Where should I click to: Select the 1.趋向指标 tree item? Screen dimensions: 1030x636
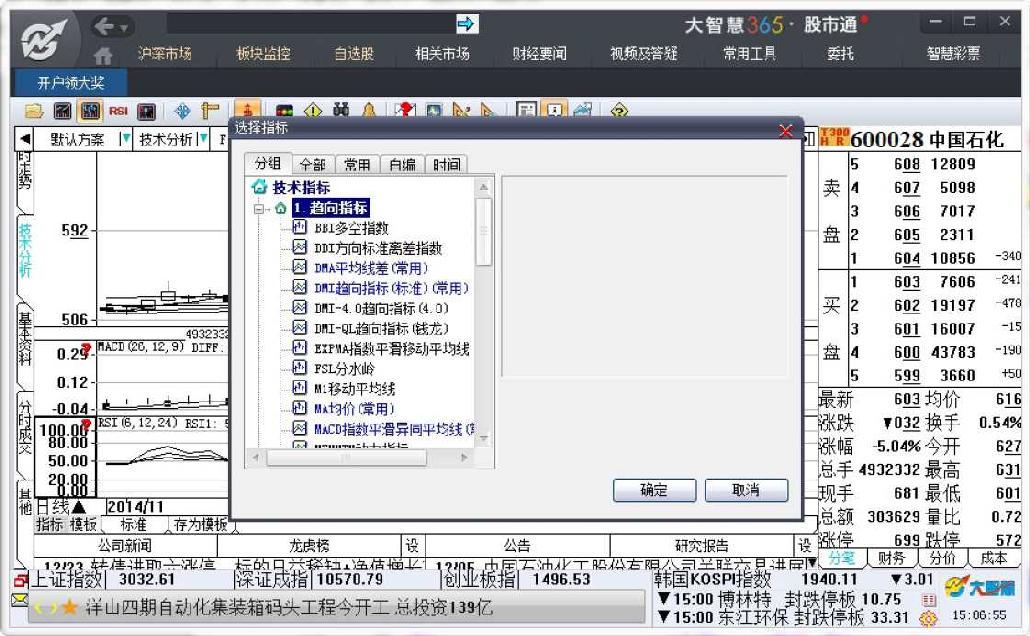coord(330,208)
